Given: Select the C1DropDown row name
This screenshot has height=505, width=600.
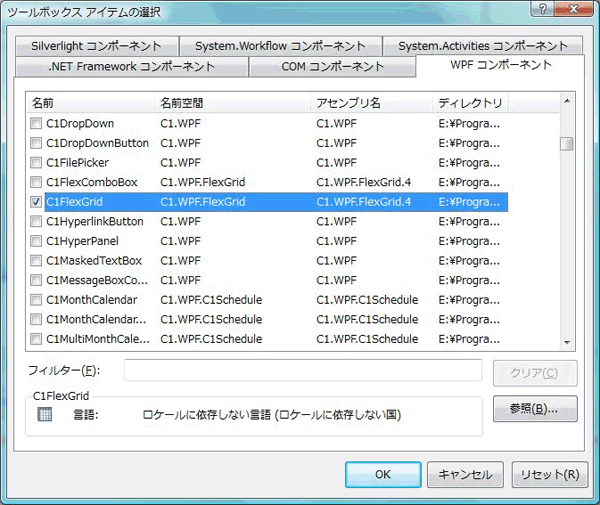Looking at the screenshot, I should coord(80,124).
